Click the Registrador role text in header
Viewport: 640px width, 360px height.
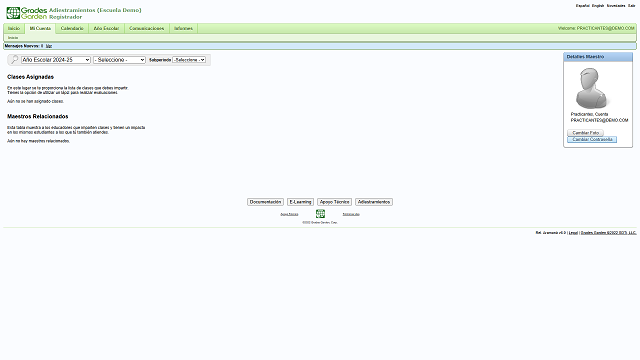pyautogui.click(x=66, y=17)
